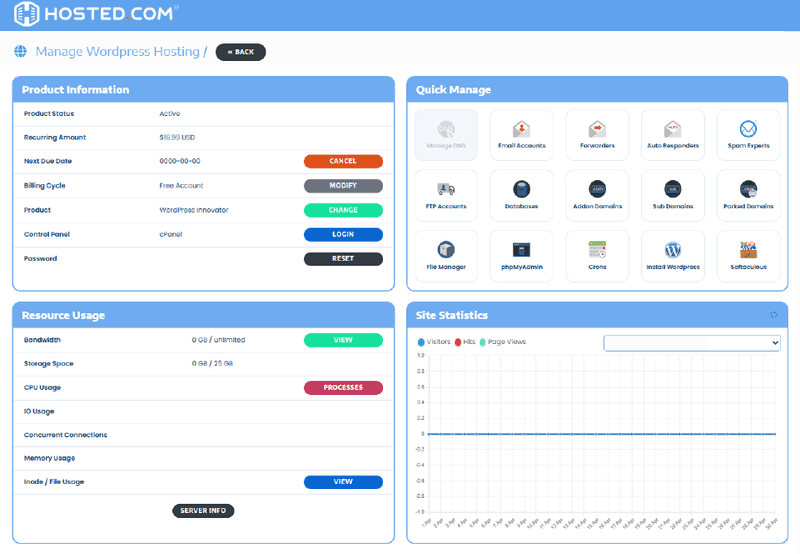The height and width of the screenshot is (554, 800).
Task: Open Addon Domains icon
Action: click(x=597, y=196)
